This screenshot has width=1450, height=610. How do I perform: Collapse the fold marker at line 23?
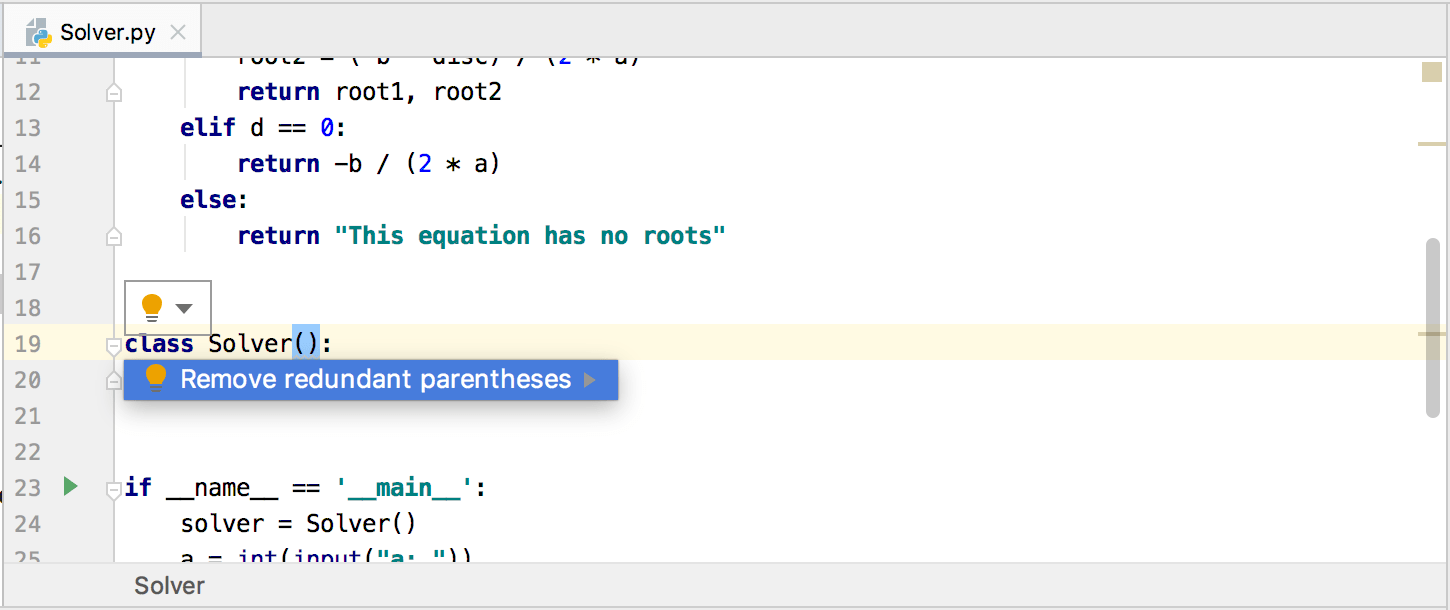pyautogui.click(x=113, y=489)
